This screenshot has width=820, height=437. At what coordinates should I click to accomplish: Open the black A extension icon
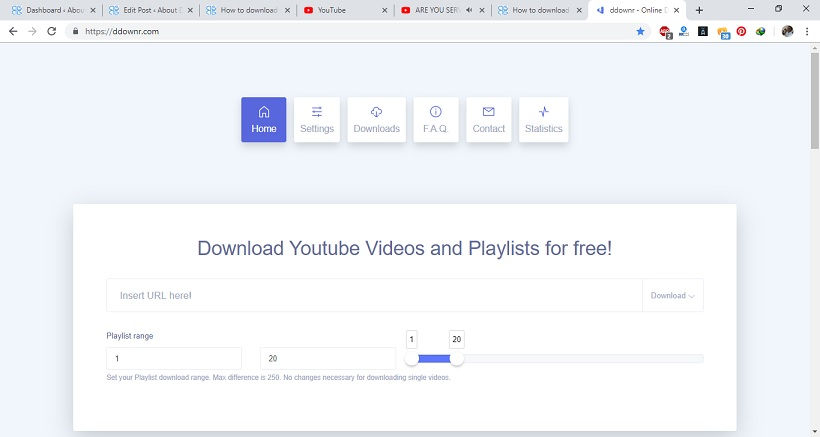click(x=703, y=31)
